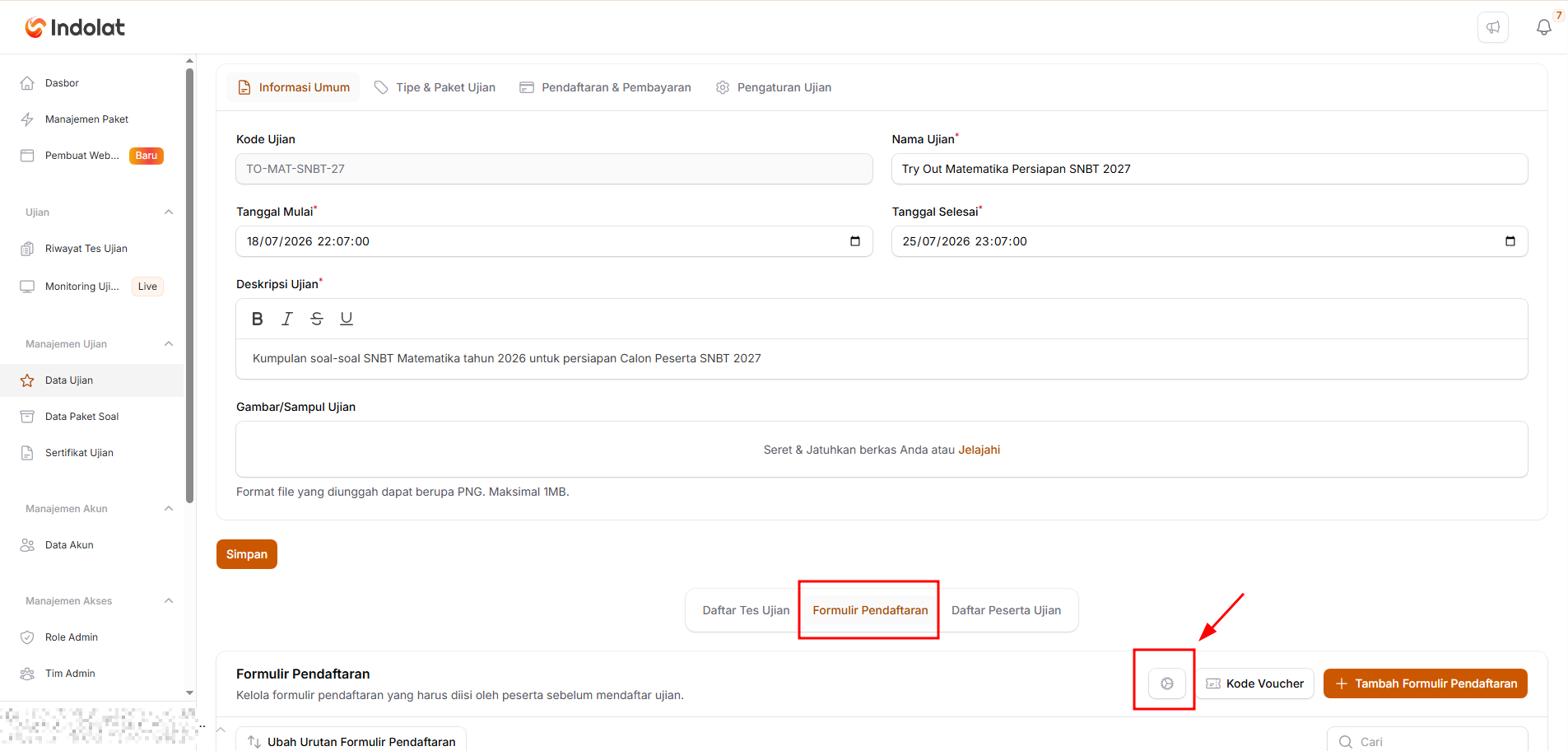This screenshot has height=751, width=1568.
Task: Click the Tim Admin group icon
Action: [x=27, y=674]
